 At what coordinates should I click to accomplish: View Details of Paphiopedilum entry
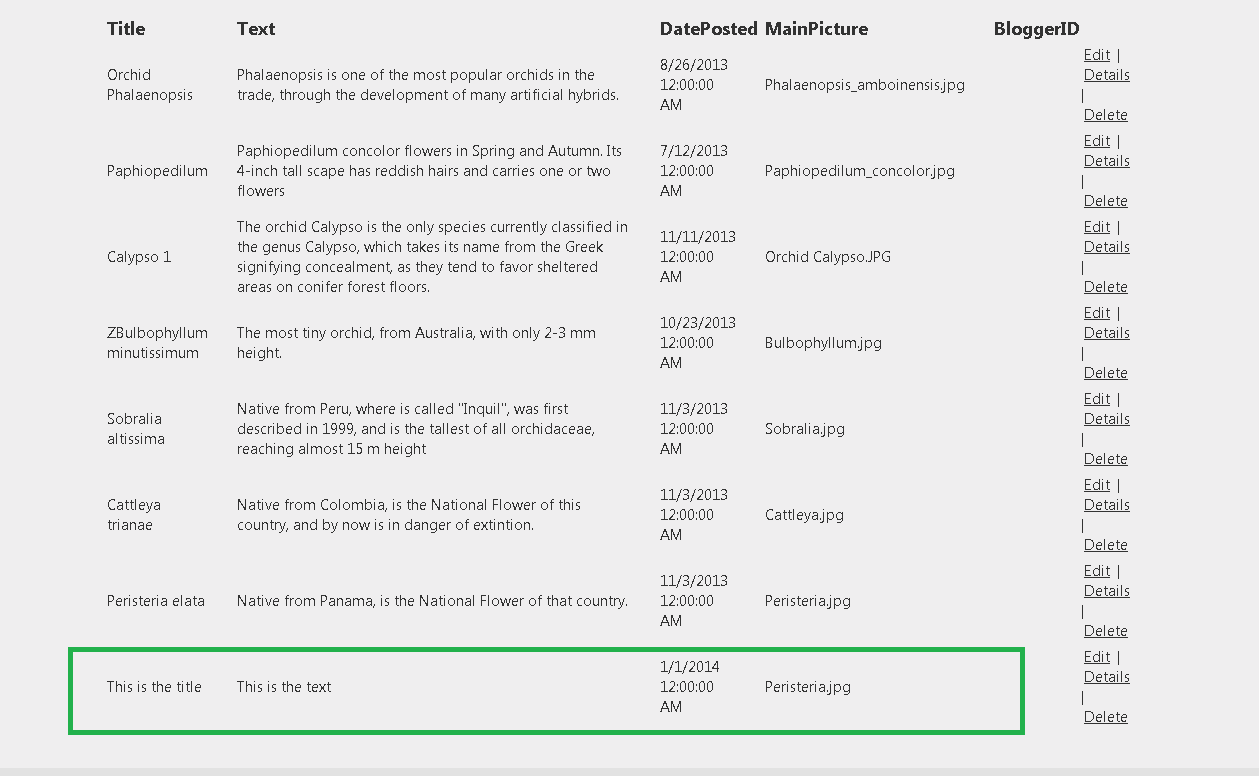click(x=1106, y=161)
